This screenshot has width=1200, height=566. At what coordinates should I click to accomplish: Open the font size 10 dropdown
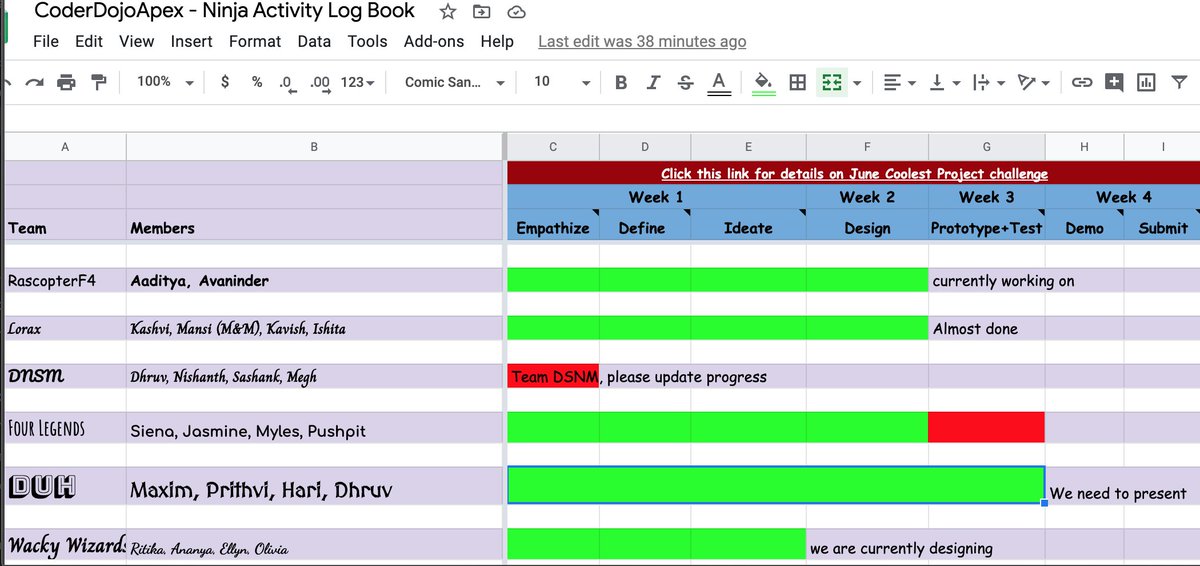coord(561,82)
